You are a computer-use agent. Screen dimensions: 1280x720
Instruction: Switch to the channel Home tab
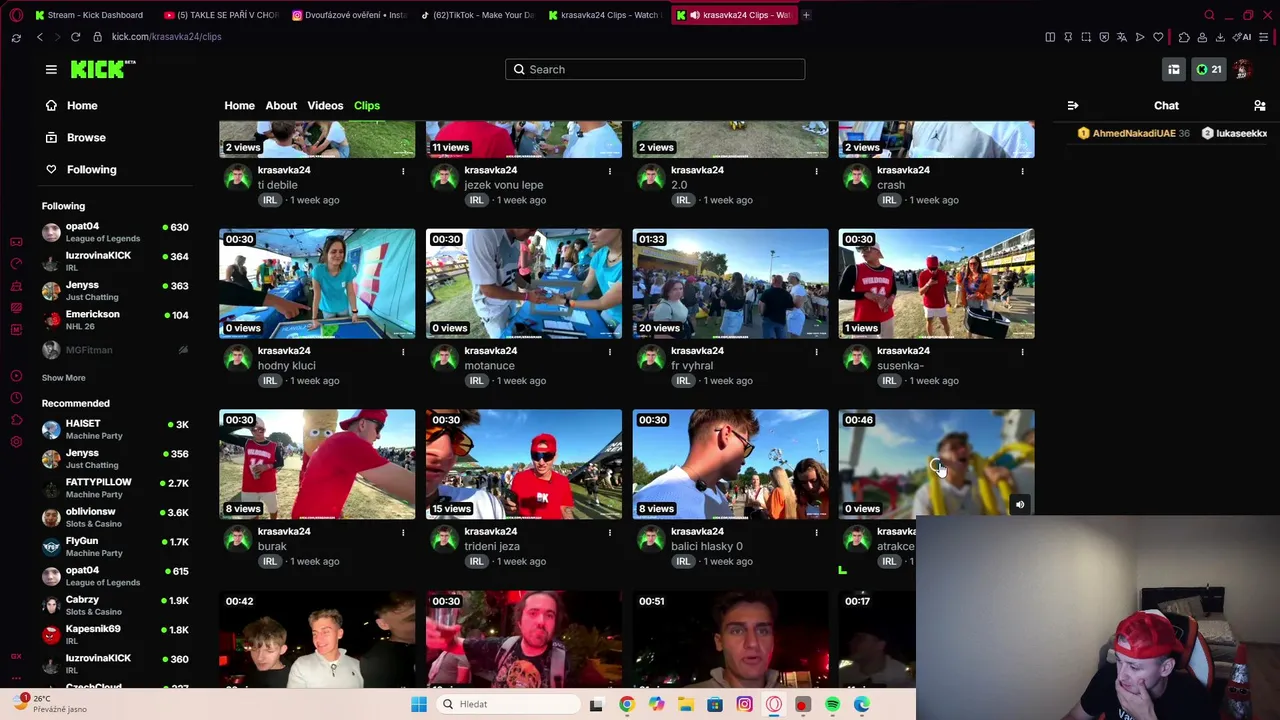pyautogui.click(x=239, y=105)
